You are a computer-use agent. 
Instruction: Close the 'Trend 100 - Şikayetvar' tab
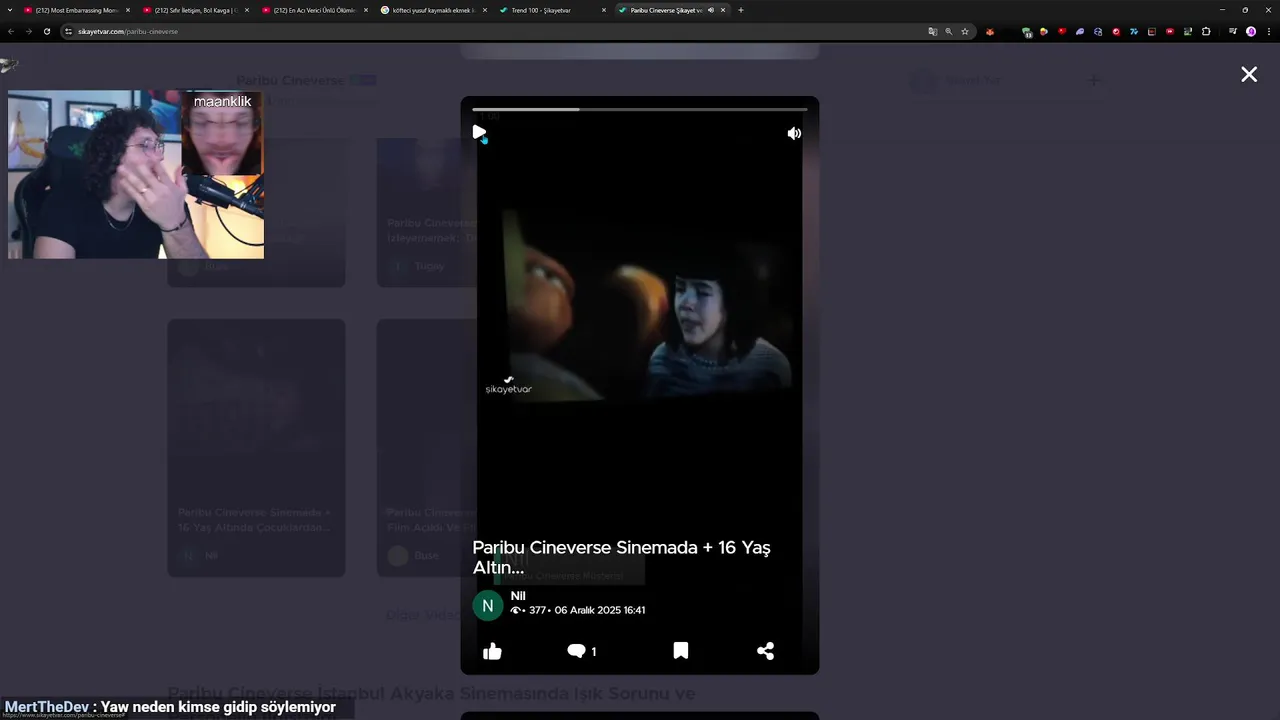coord(604,10)
